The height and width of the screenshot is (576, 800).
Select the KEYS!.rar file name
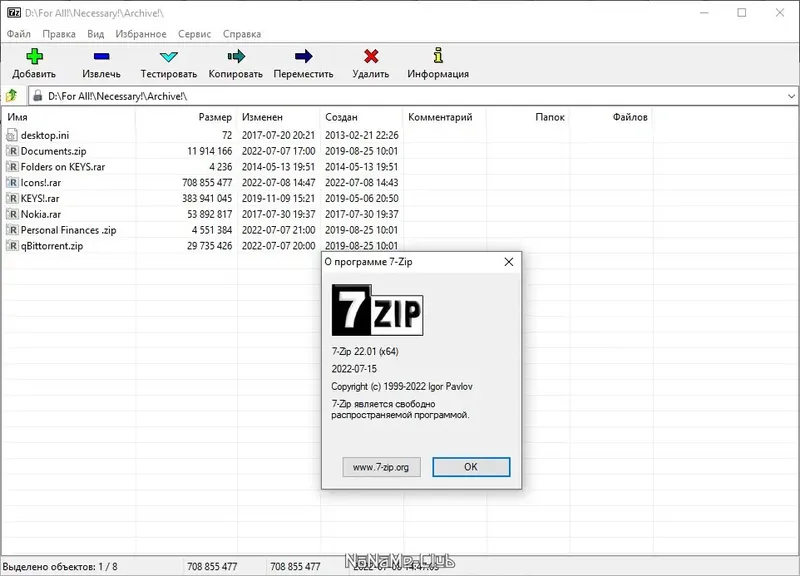[40, 198]
